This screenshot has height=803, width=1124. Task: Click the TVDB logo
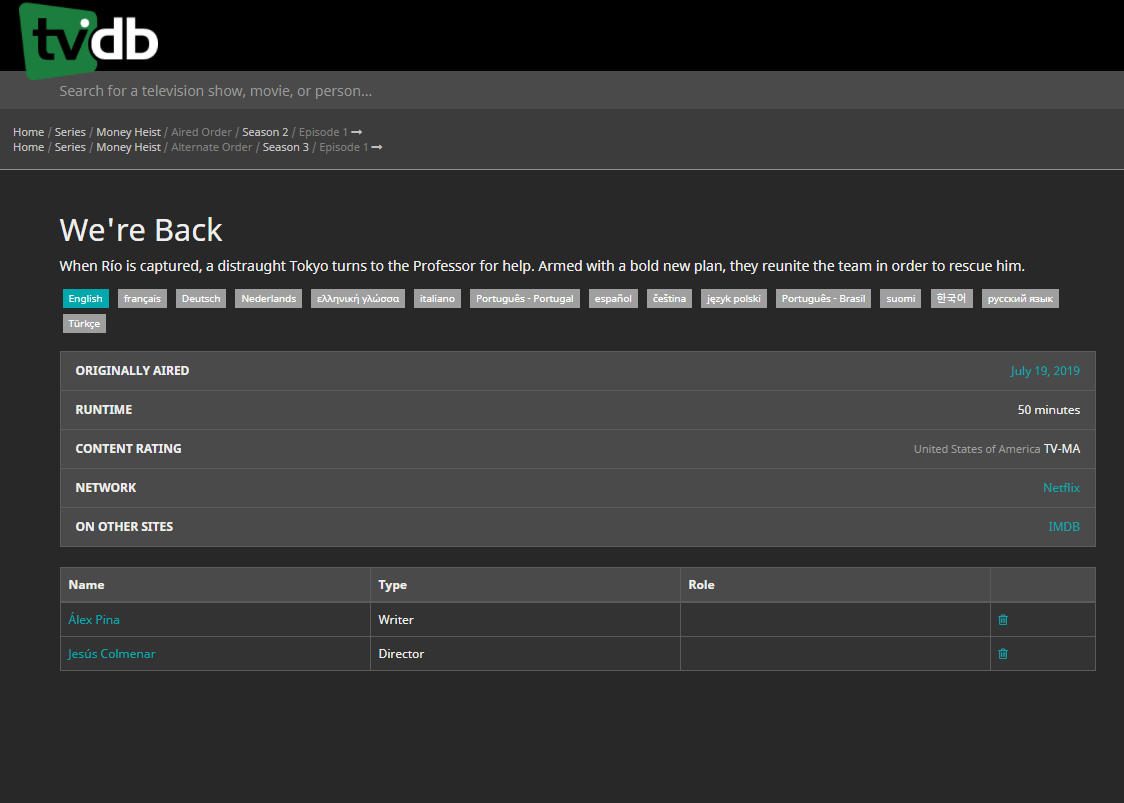click(88, 40)
